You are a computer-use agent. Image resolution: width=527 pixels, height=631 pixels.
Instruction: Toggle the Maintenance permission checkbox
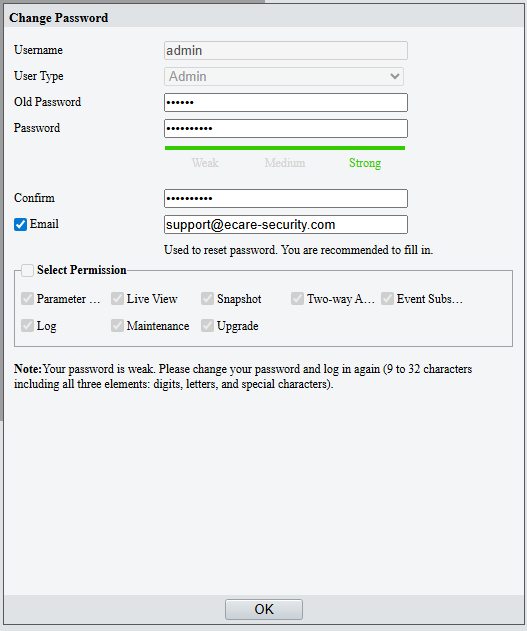pos(117,326)
